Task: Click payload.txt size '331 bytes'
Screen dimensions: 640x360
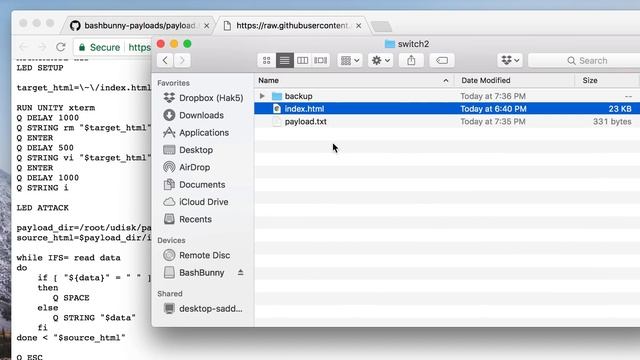Action: [612, 122]
